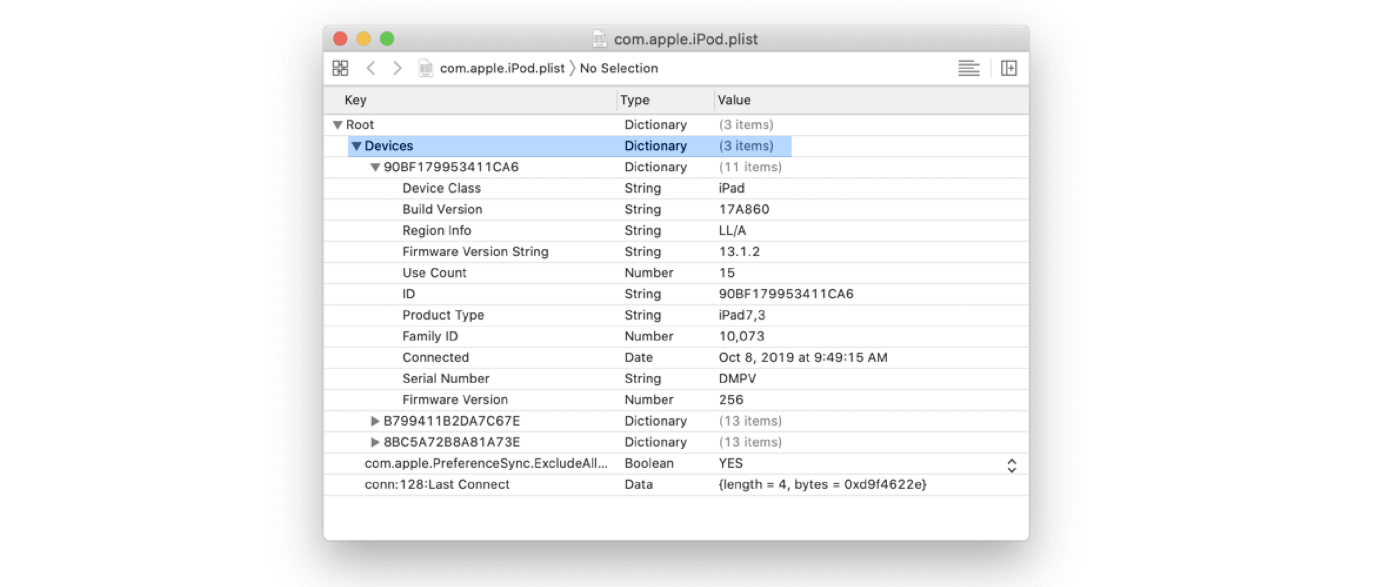Open the editor options lines icon

968,67
